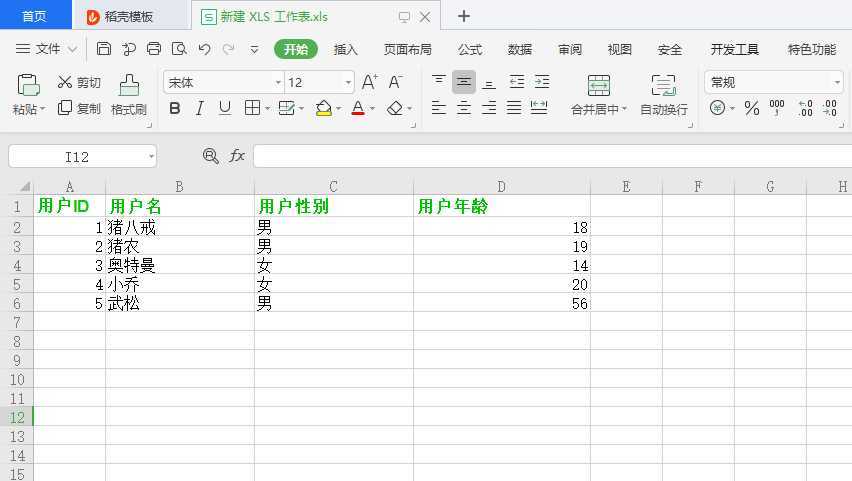Click the Print icon
The width and height of the screenshot is (852, 481).
tap(154, 49)
